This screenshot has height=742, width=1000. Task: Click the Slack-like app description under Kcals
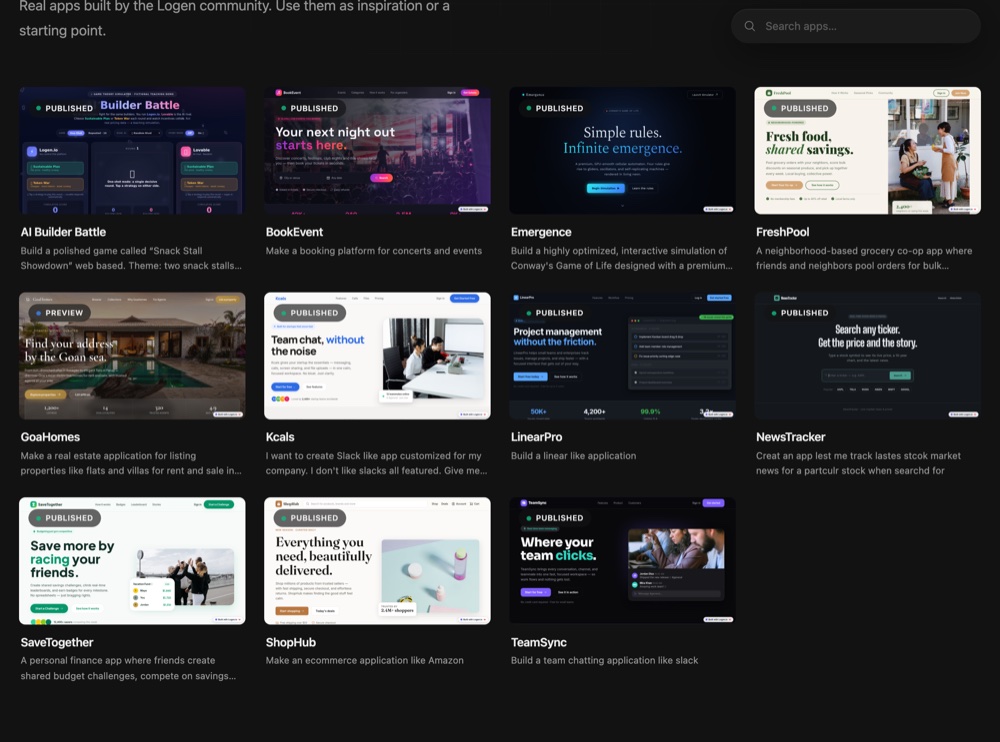click(376, 463)
